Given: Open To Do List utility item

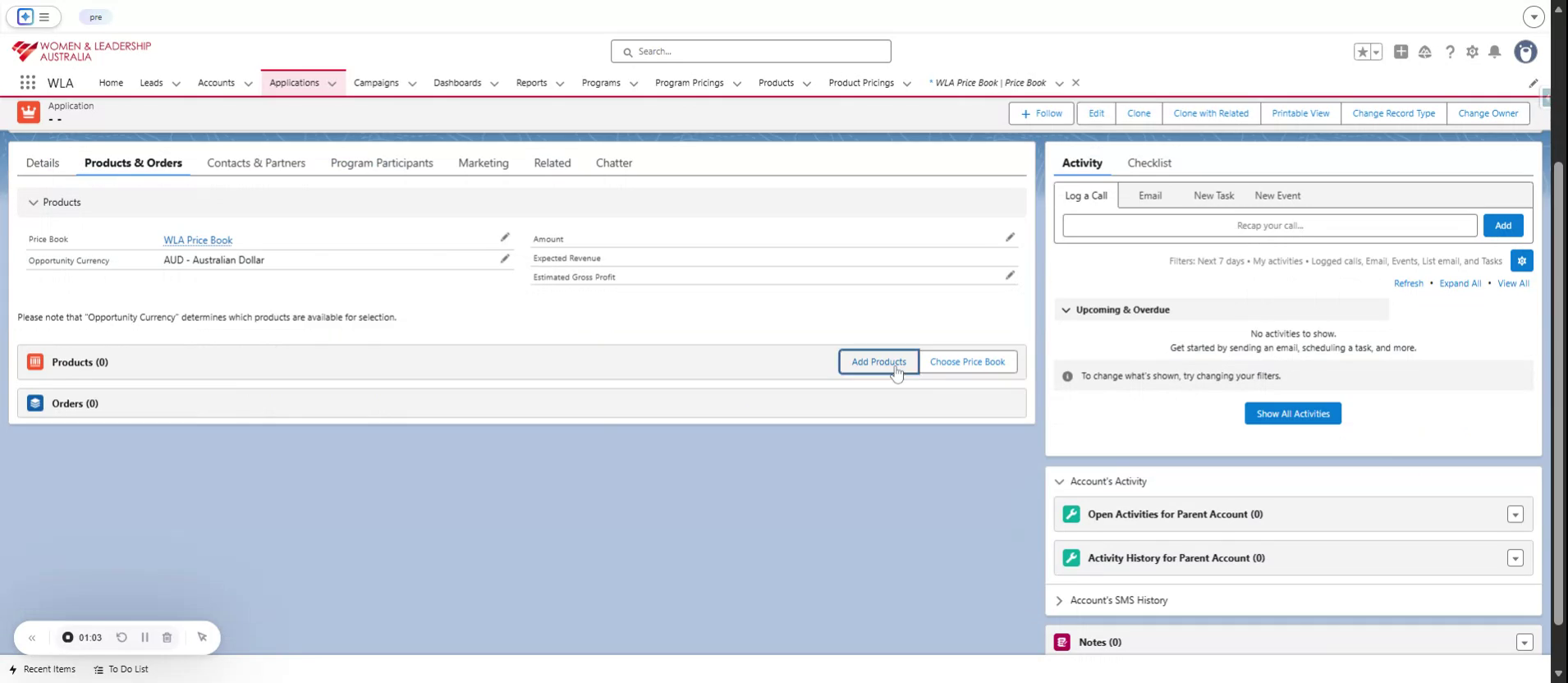Looking at the screenshot, I should coord(121,670).
